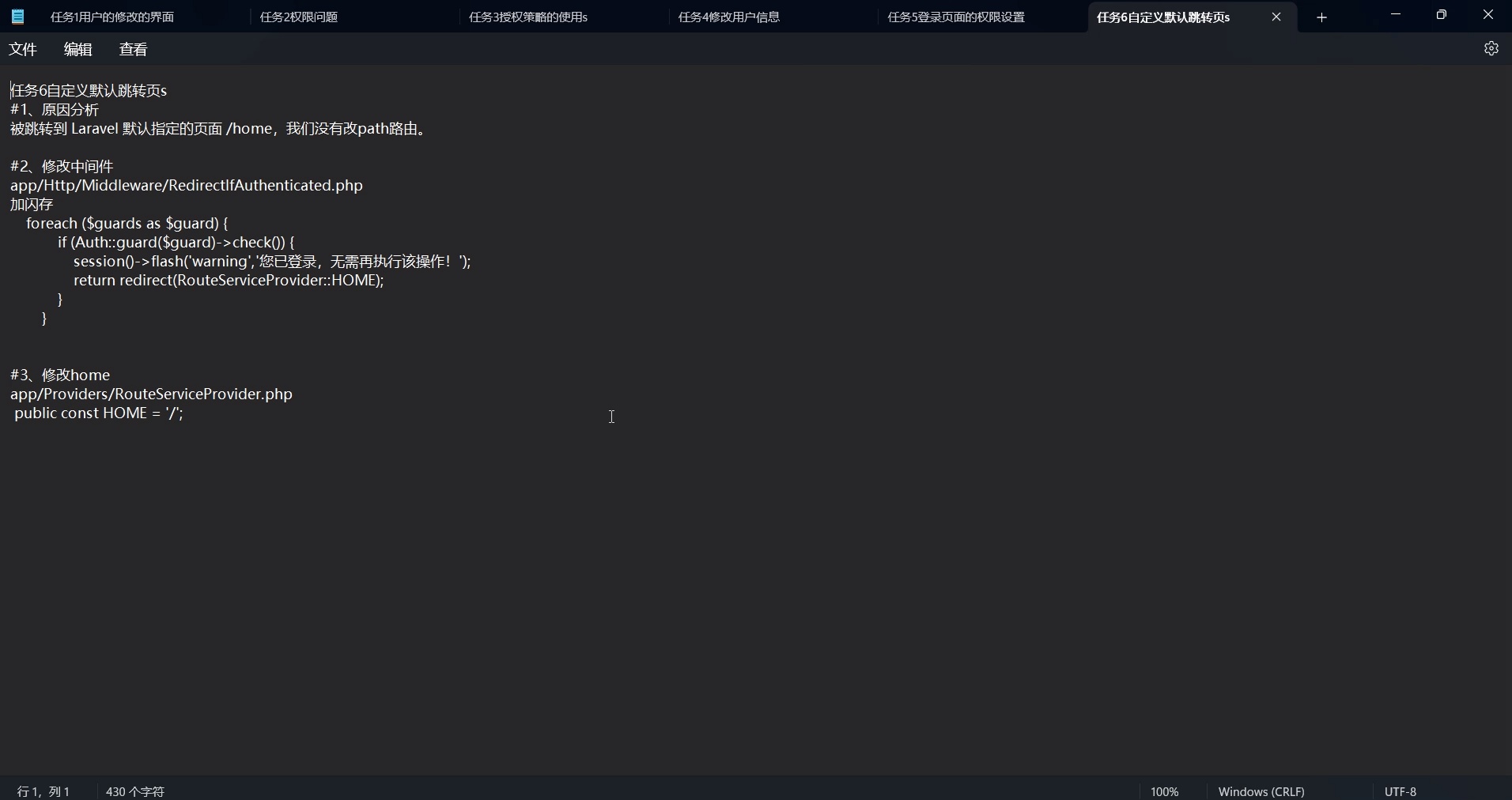Click the line starting 被跳转到 Laravel

pyautogui.click(x=219, y=128)
